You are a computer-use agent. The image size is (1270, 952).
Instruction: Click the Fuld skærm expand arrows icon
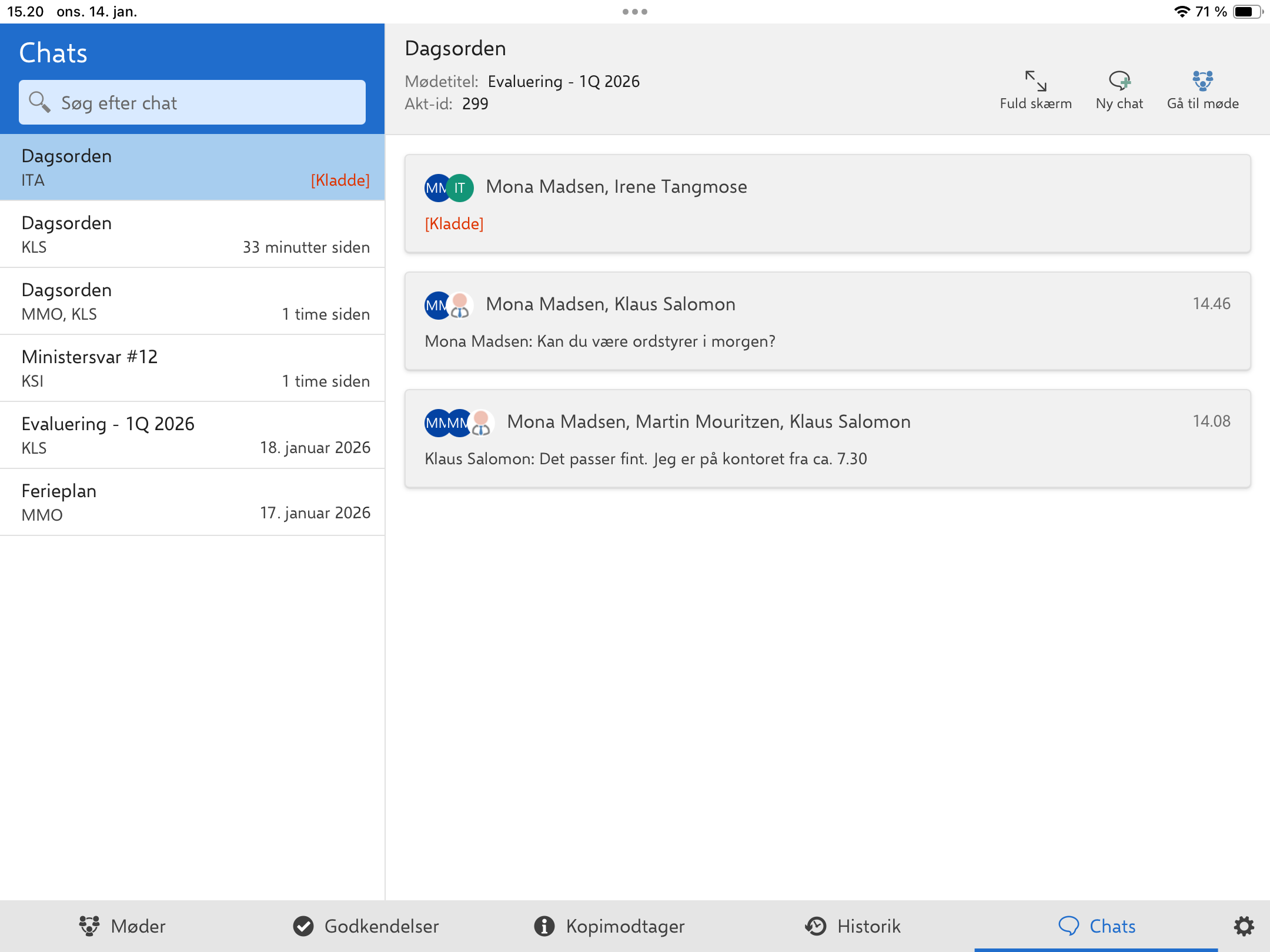(1035, 81)
